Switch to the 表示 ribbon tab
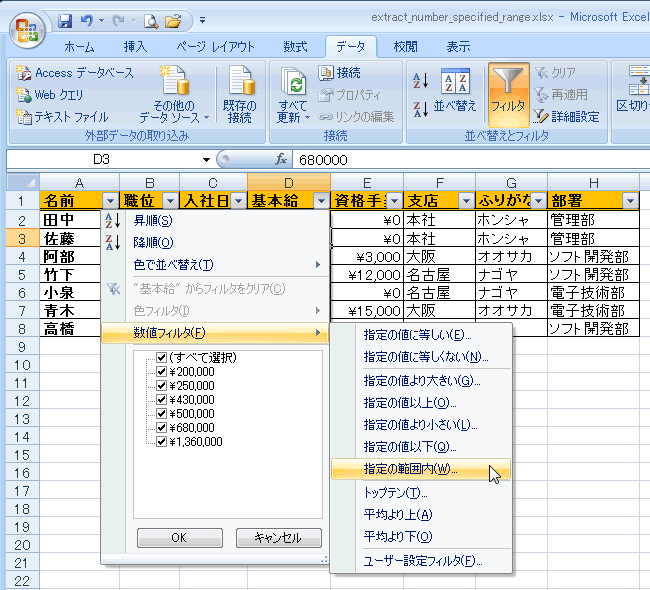The height and width of the screenshot is (590, 650). coord(458,47)
